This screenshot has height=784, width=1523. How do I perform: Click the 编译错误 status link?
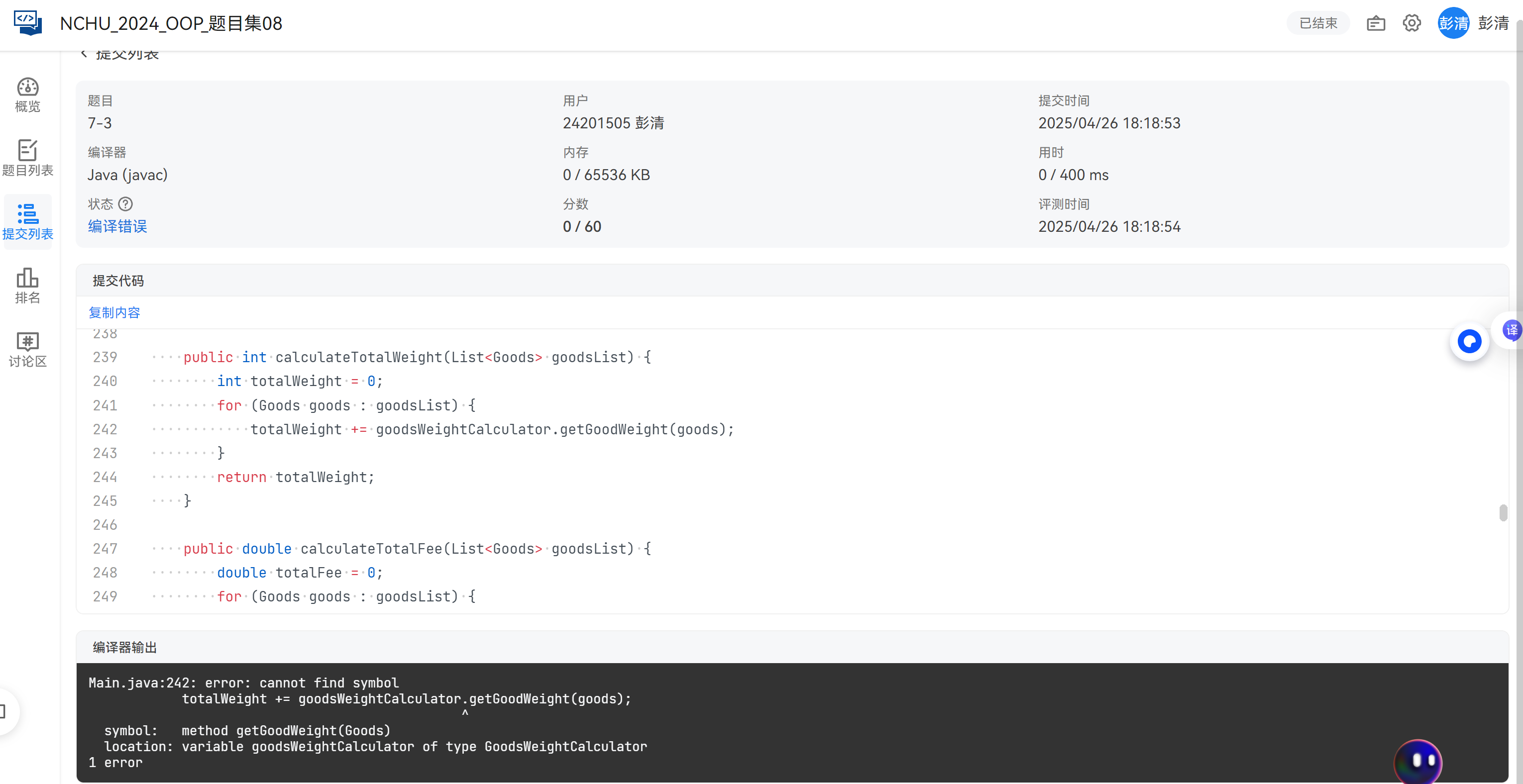coord(117,226)
